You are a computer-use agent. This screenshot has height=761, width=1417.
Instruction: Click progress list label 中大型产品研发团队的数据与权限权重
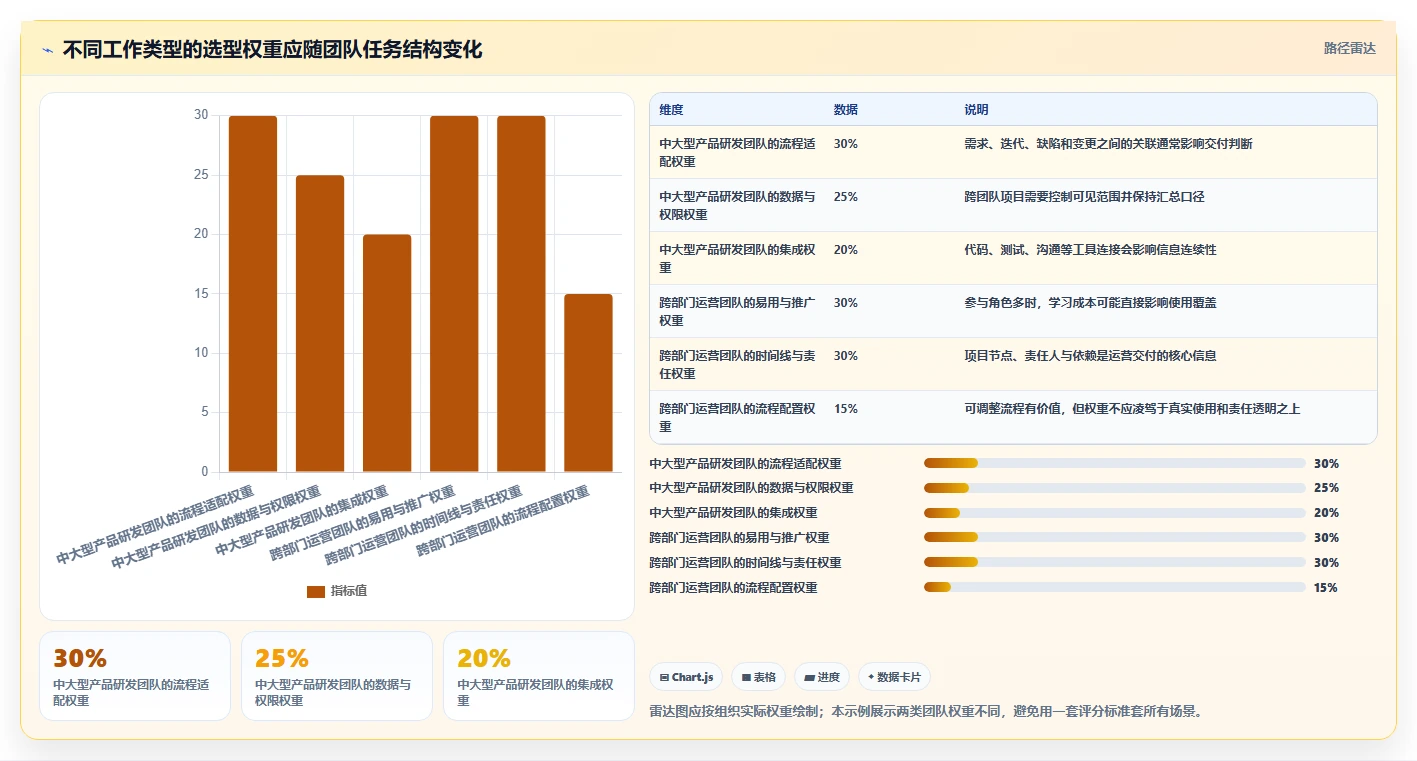751,488
